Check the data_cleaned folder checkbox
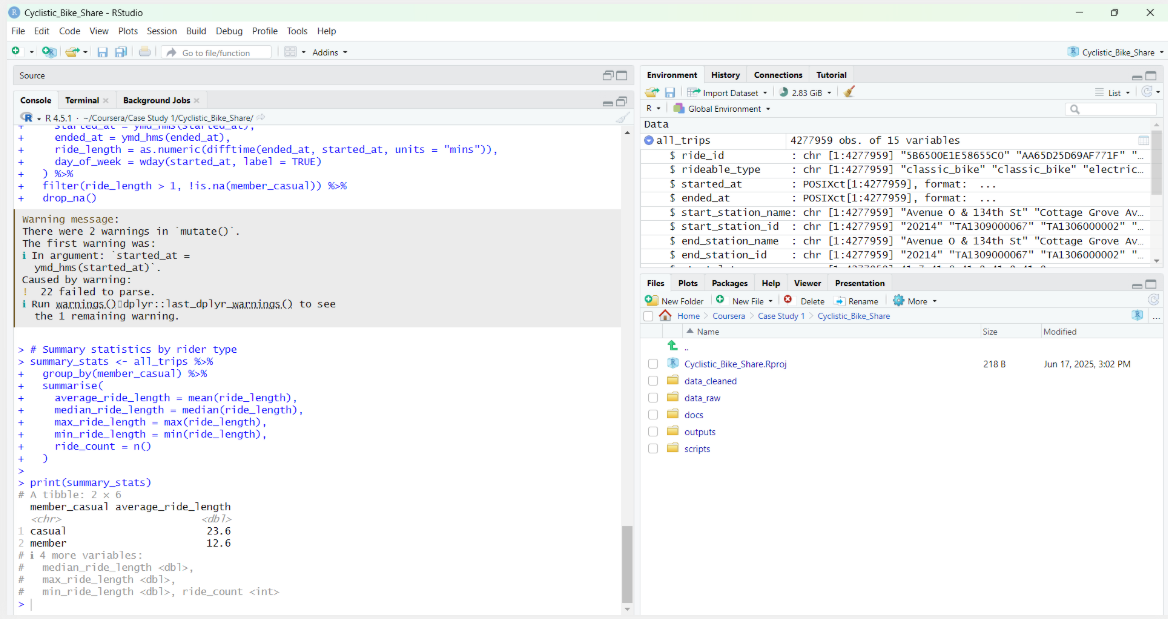The width and height of the screenshot is (1168, 619). 653,382
